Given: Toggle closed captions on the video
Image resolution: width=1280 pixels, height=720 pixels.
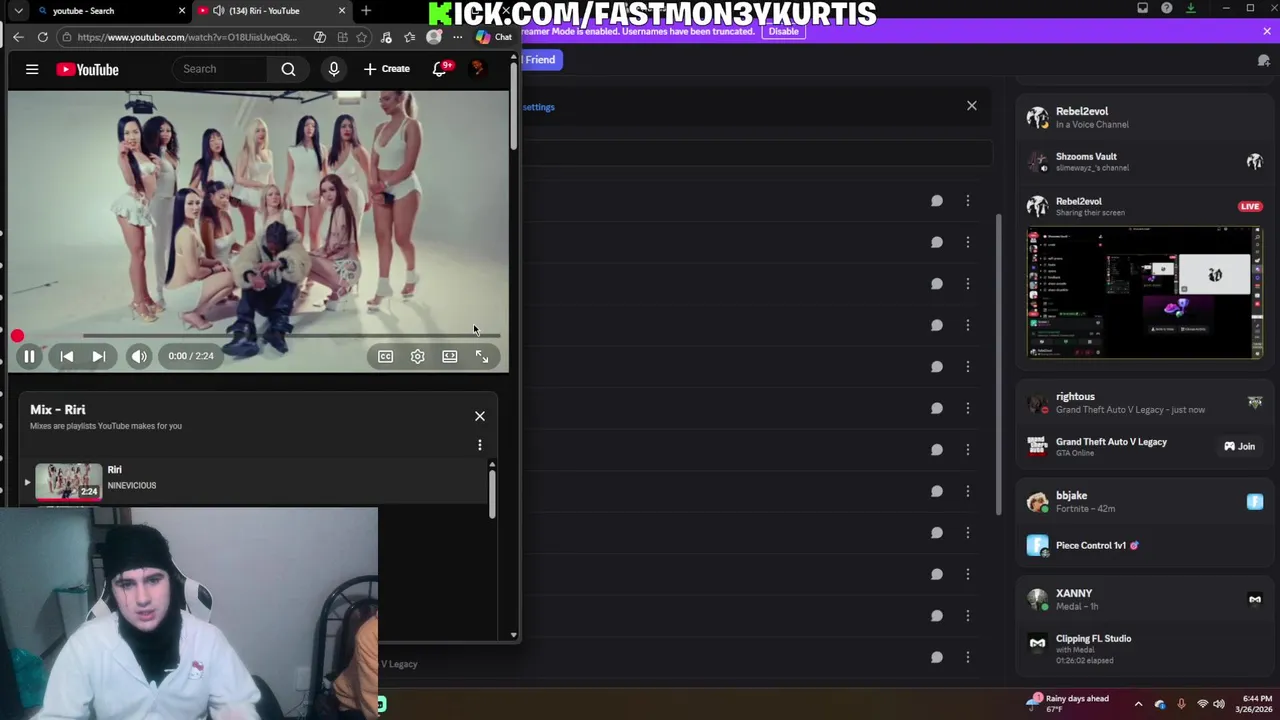Looking at the screenshot, I should click(x=385, y=356).
